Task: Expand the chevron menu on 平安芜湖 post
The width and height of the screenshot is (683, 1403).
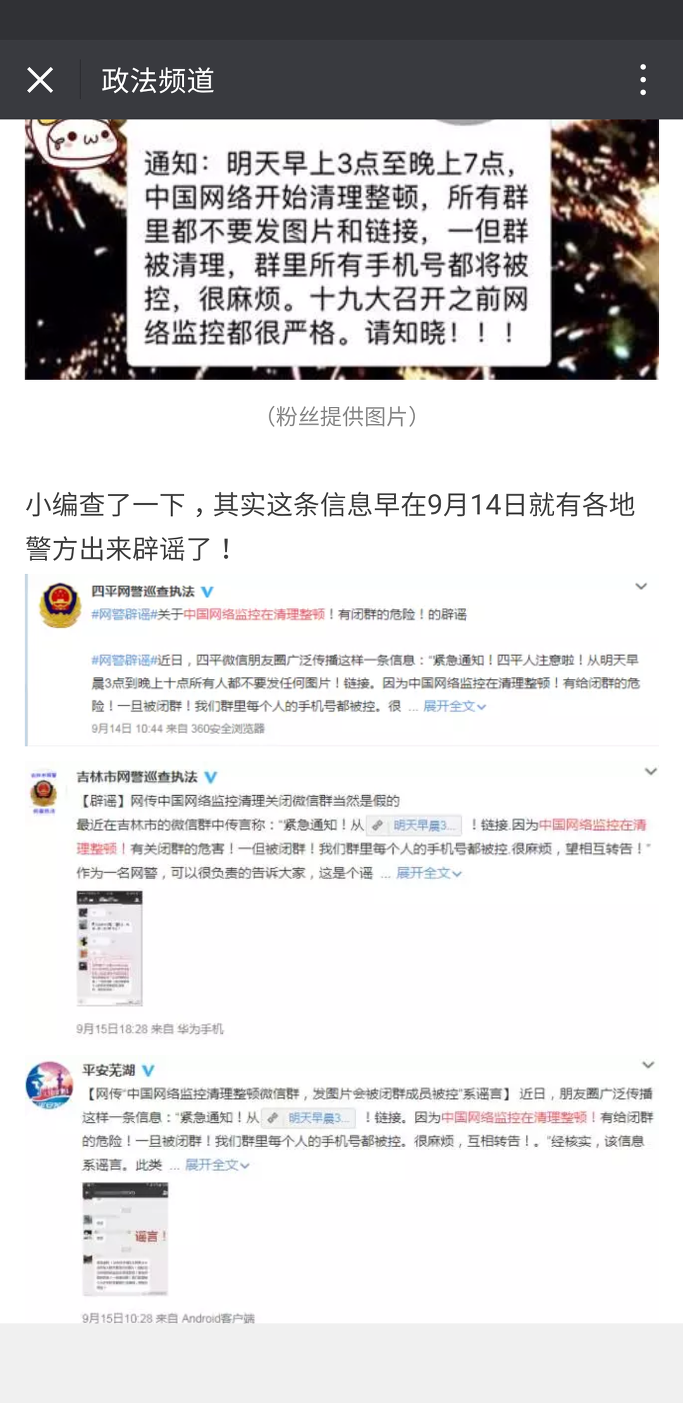Action: click(x=648, y=1066)
